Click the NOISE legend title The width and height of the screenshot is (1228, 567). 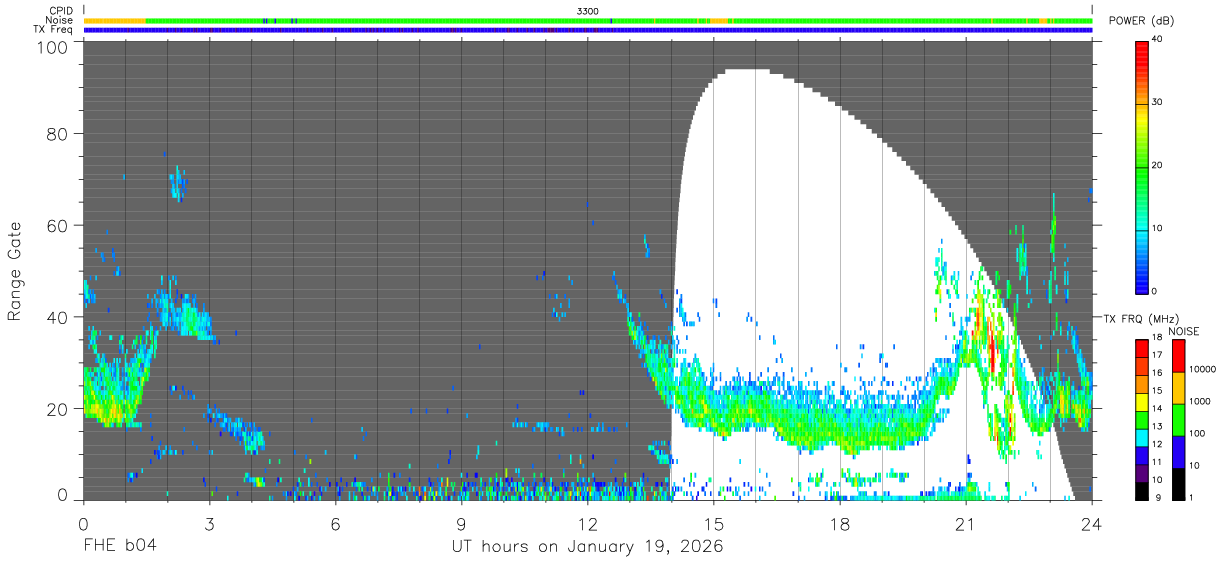coord(1184,331)
